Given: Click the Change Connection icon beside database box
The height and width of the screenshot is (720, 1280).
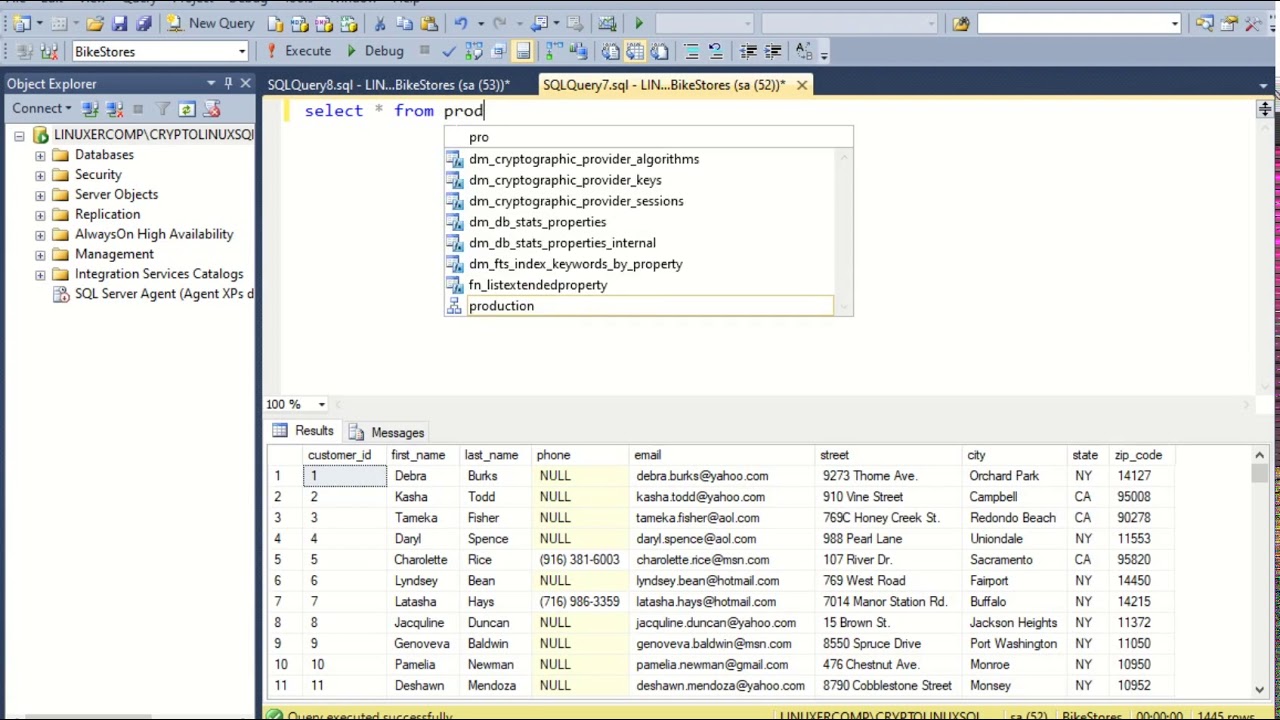Looking at the screenshot, I should point(47,51).
